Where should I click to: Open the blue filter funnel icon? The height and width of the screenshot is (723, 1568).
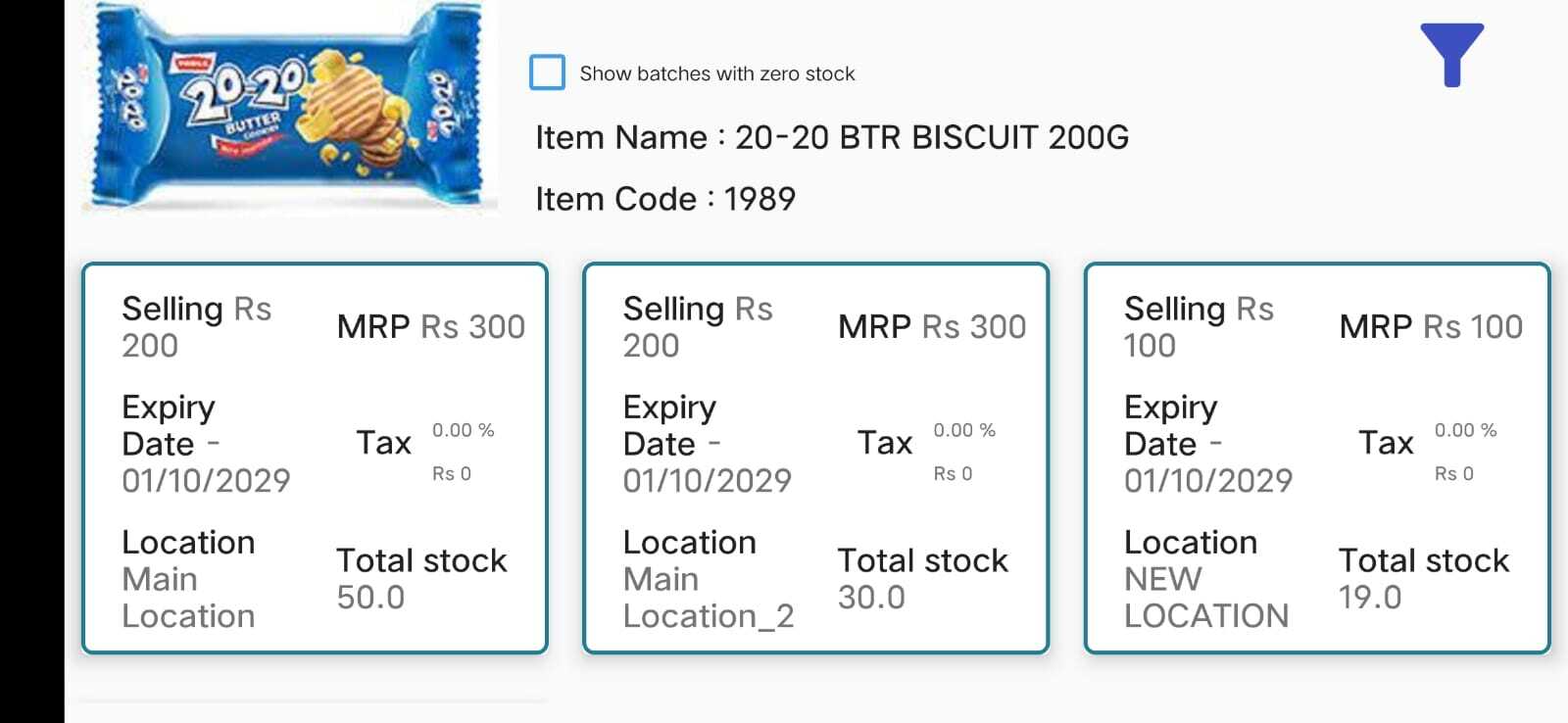click(x=1451, y=54)
